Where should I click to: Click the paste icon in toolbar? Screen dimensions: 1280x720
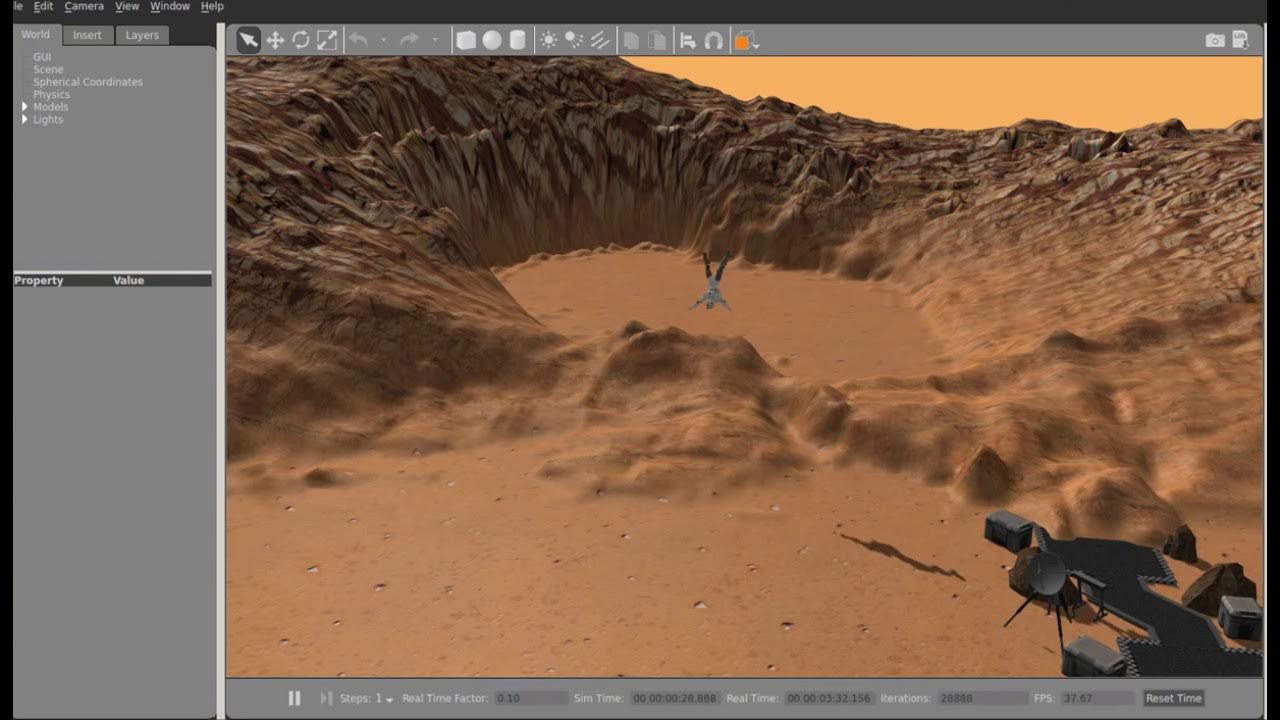tap(657, 40)
